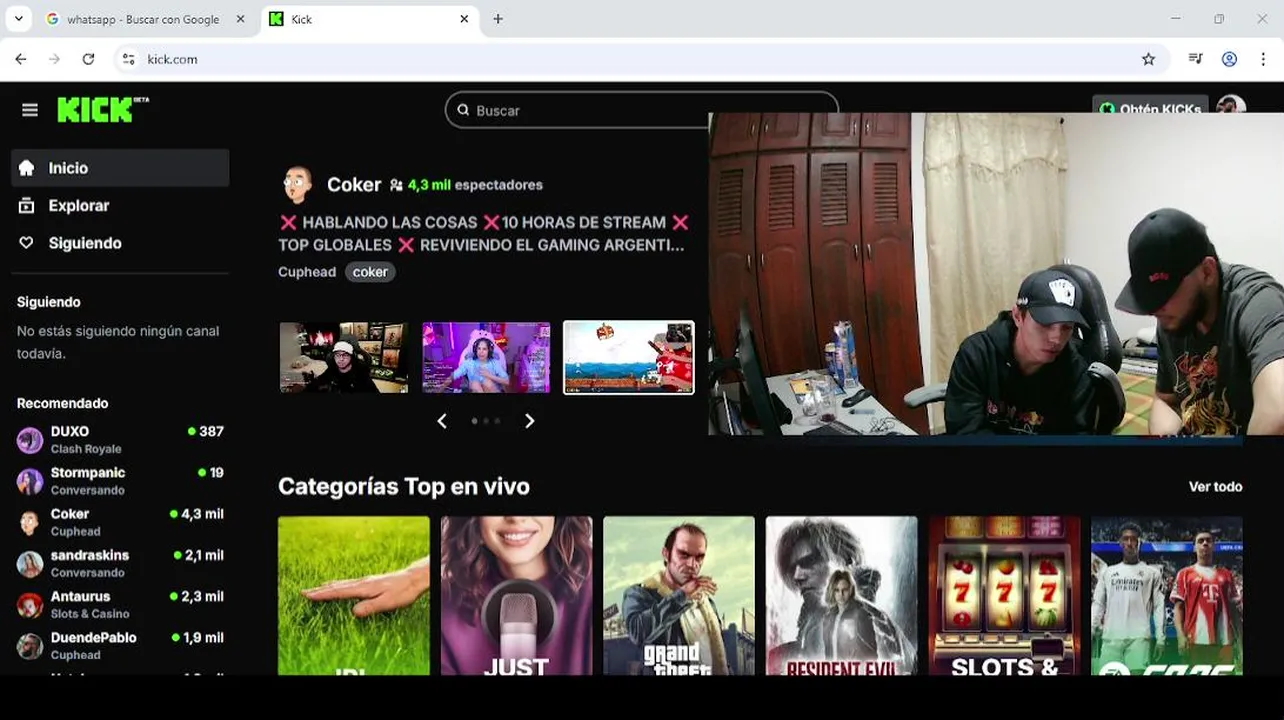
Task: Switch to the whatsapp Google search tab
Action: [146, 19]
